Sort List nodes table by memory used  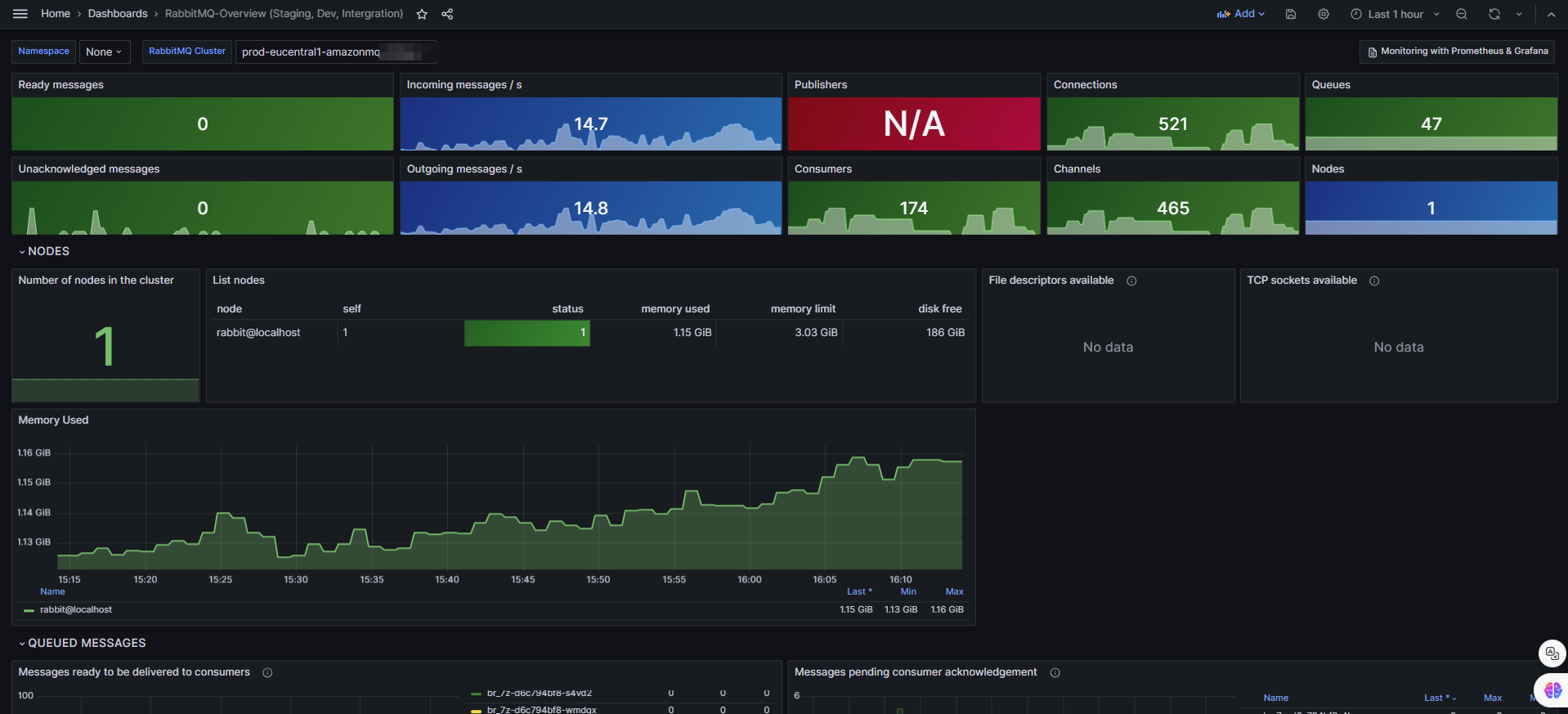tap(675, 309)
